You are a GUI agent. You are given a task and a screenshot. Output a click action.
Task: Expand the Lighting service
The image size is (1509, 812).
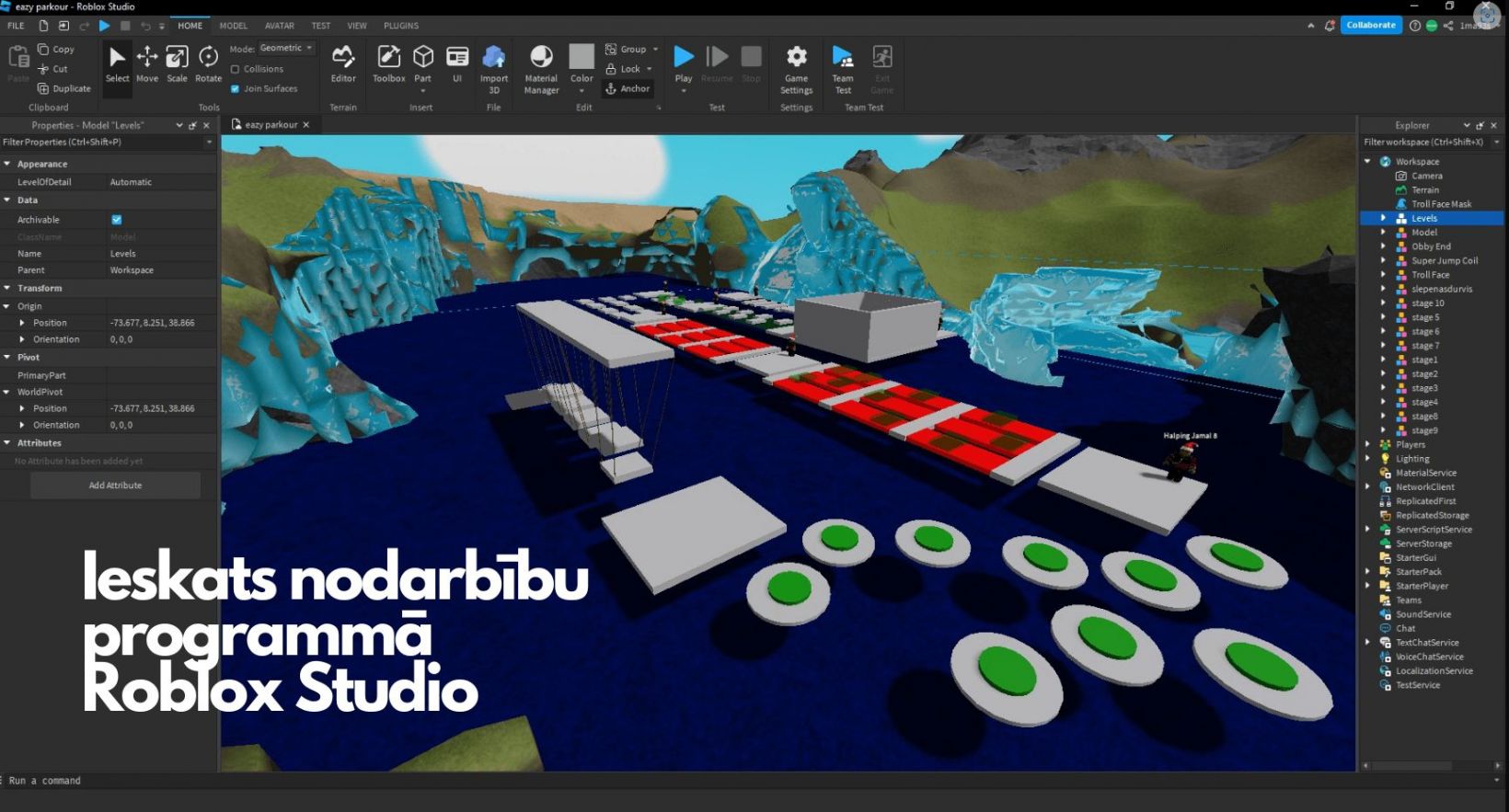tap(1368, 458)
